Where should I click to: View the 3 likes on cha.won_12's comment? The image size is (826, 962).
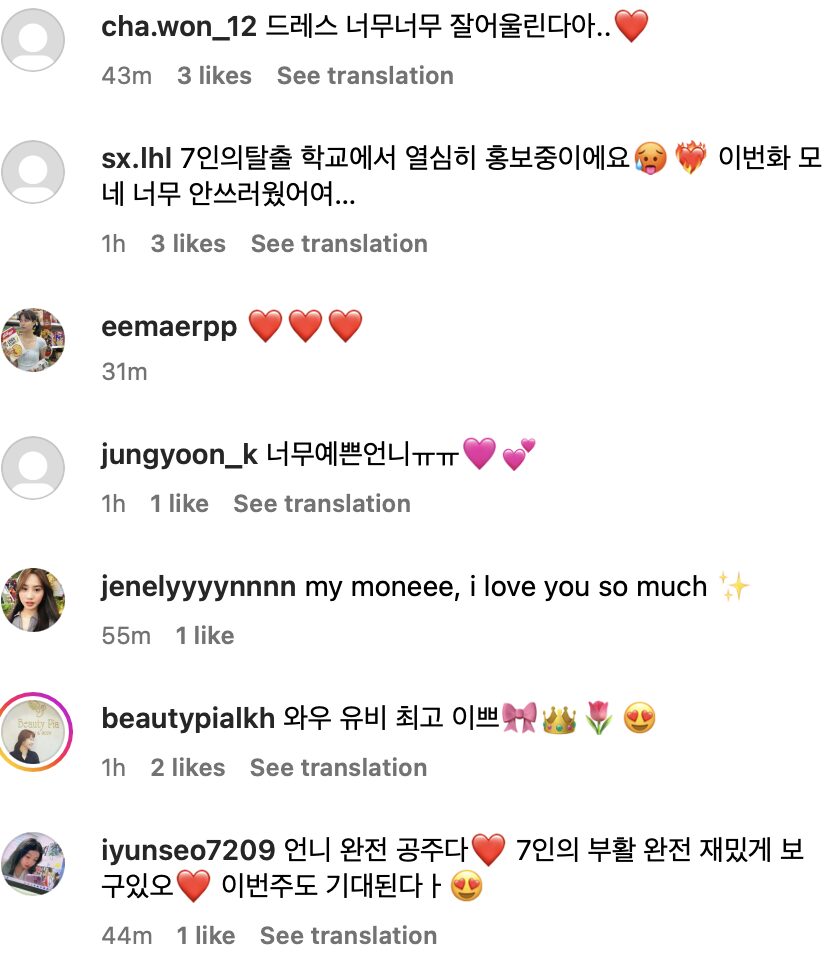tap(214, 76)
